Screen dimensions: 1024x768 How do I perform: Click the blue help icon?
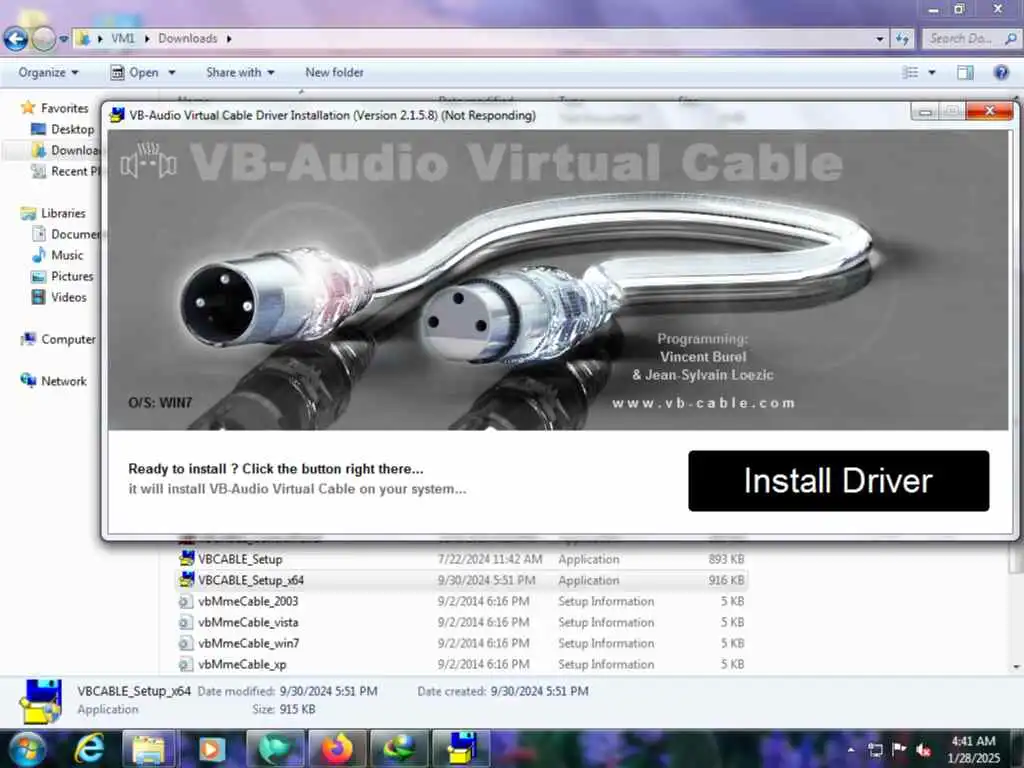tap(1001, 72)
